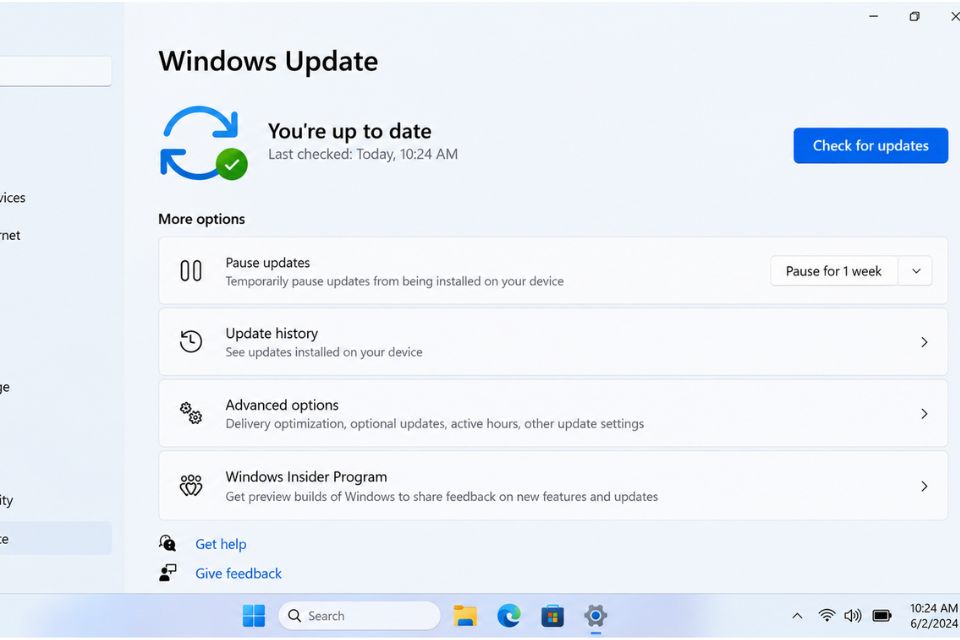Click the Pause for 1 week button
This screenshot has width=960, height=640.
pyautogui.click(x=833, y=271)
